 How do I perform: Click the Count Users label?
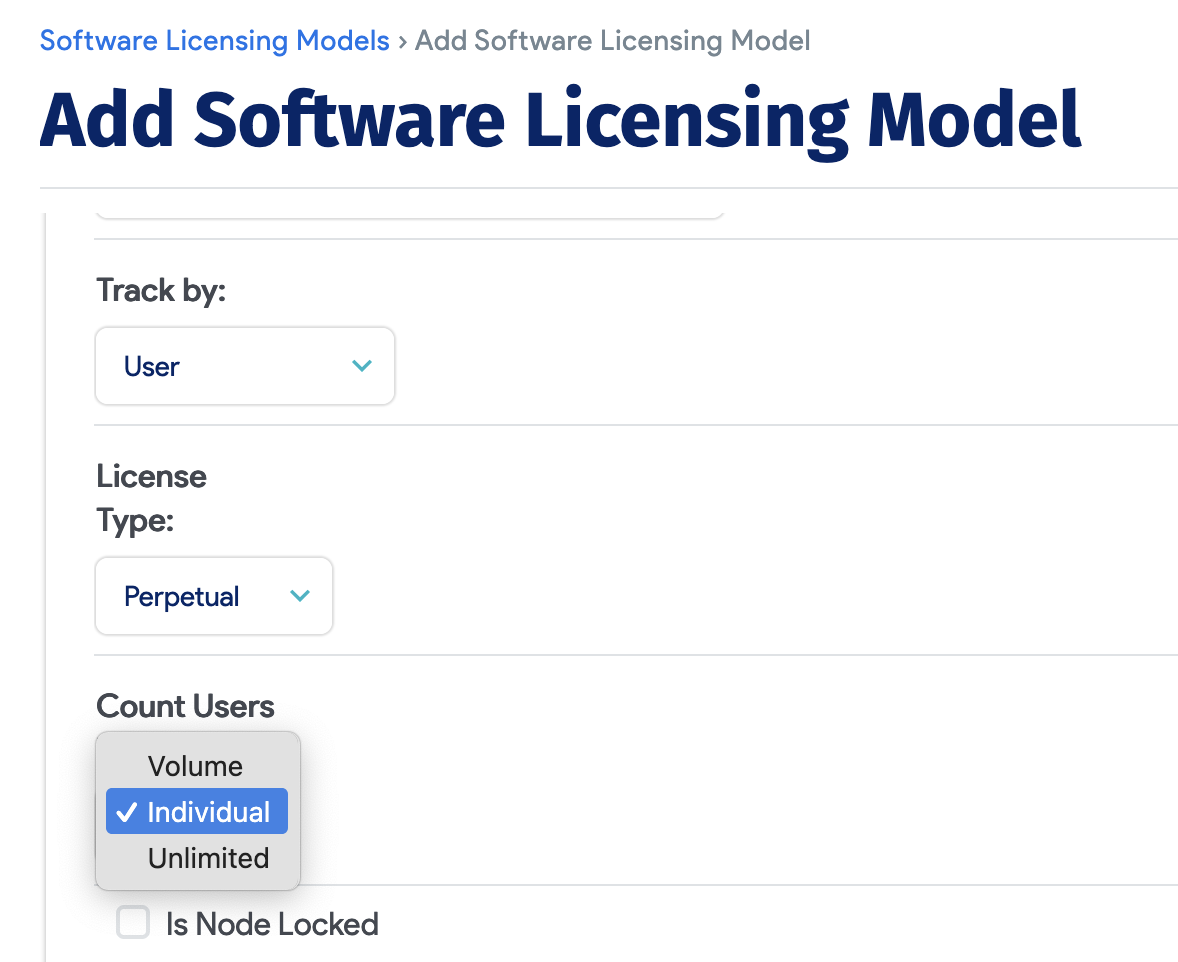point(185,706)
